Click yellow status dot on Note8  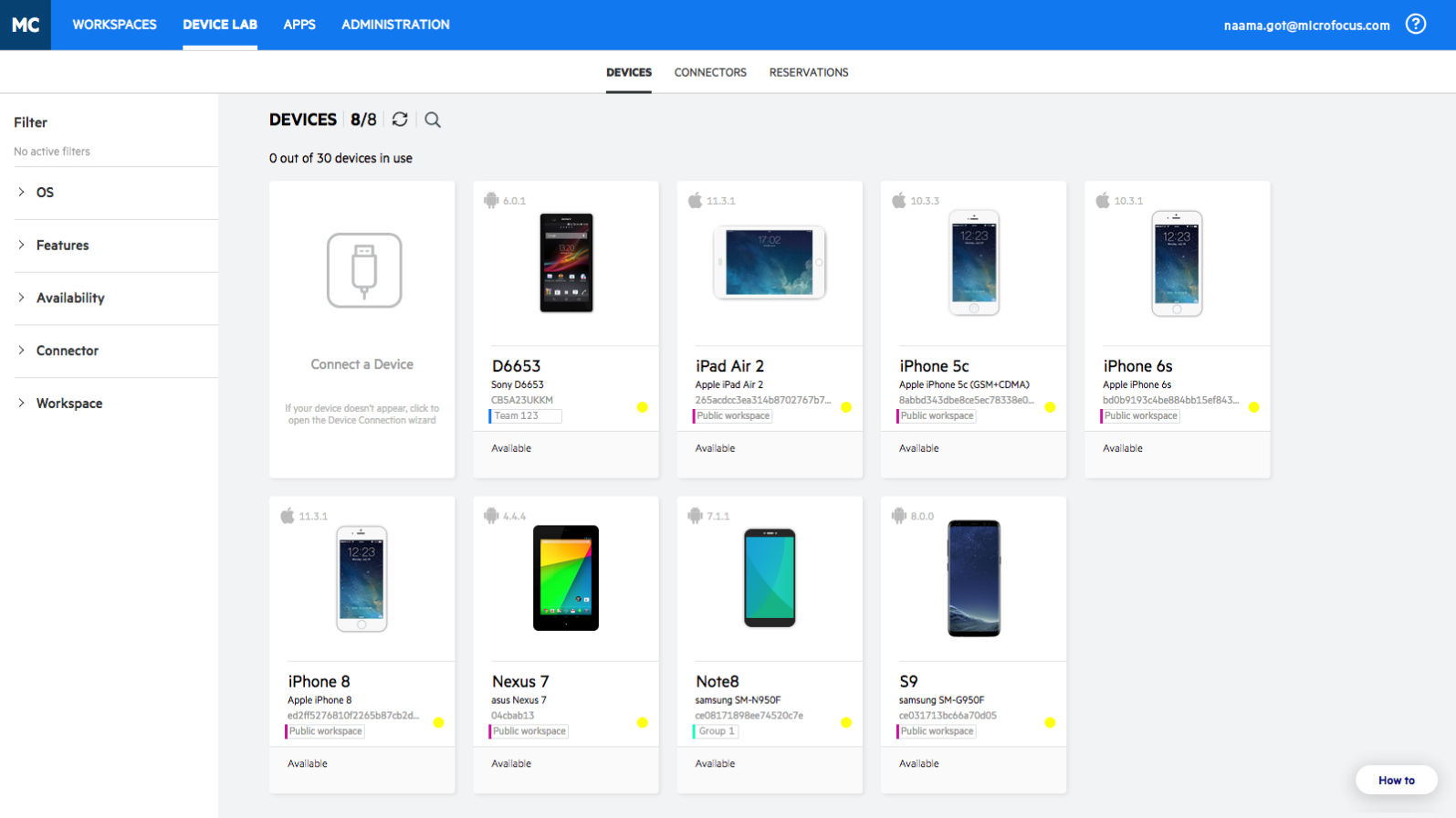click(x=846, y=722)
